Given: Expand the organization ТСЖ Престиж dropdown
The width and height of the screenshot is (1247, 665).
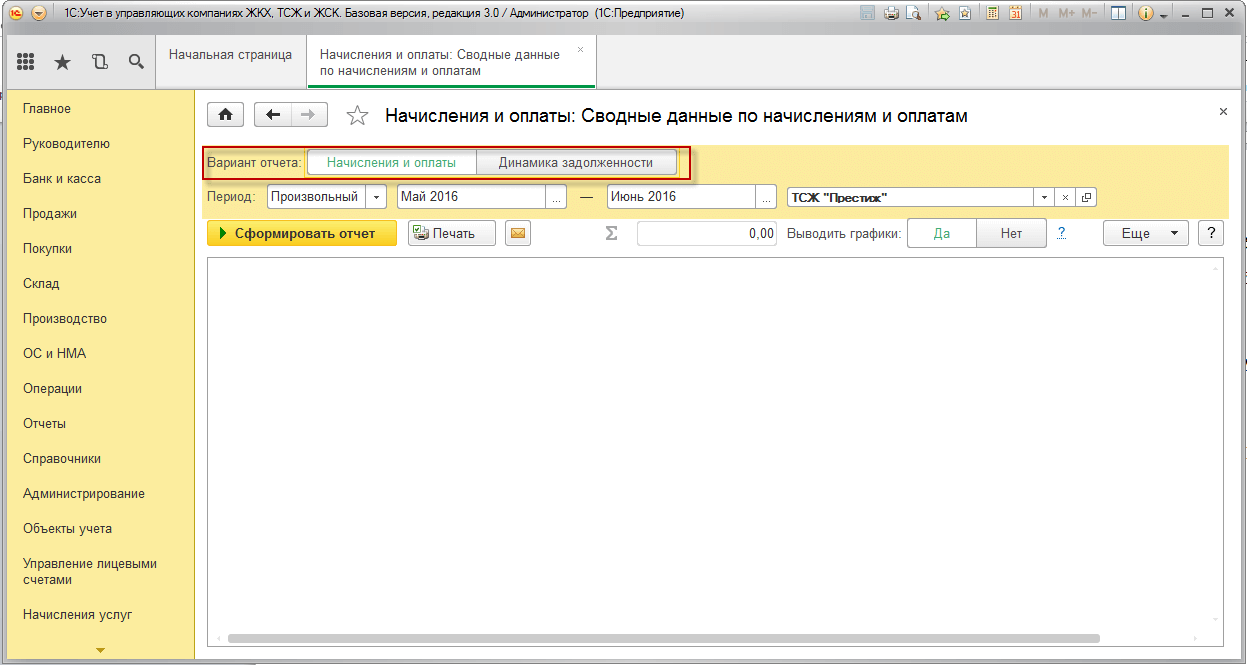Looking at the screenshot, I should [1043, 197].
